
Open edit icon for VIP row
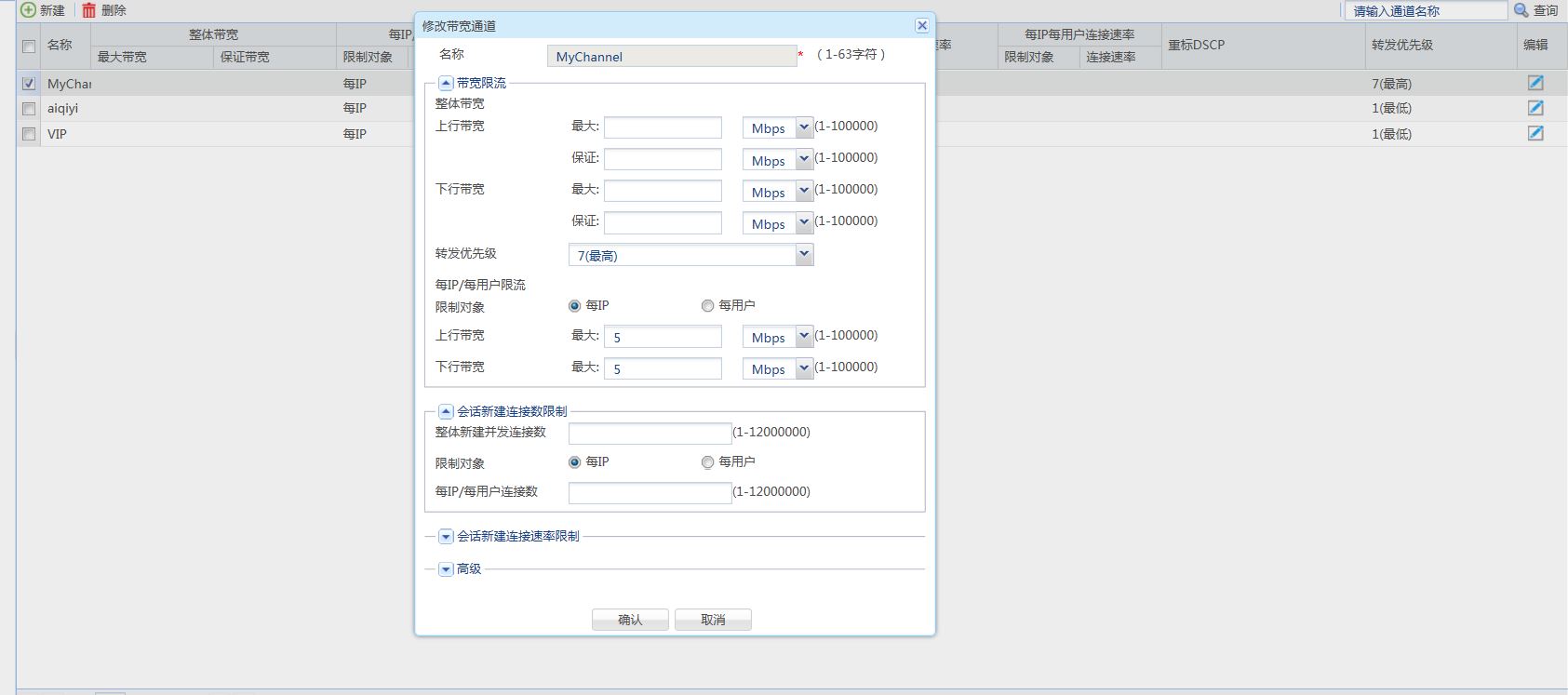pyautogui.click(x=1535, y=133)
